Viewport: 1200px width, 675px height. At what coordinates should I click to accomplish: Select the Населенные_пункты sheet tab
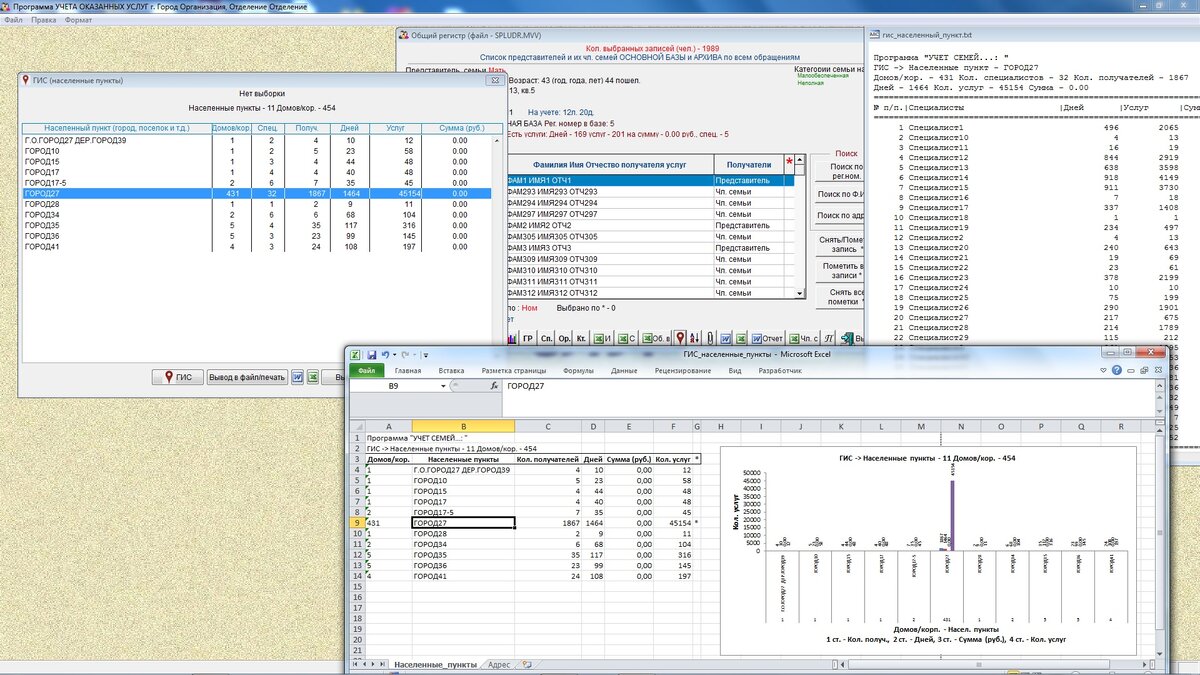point(435,664)
